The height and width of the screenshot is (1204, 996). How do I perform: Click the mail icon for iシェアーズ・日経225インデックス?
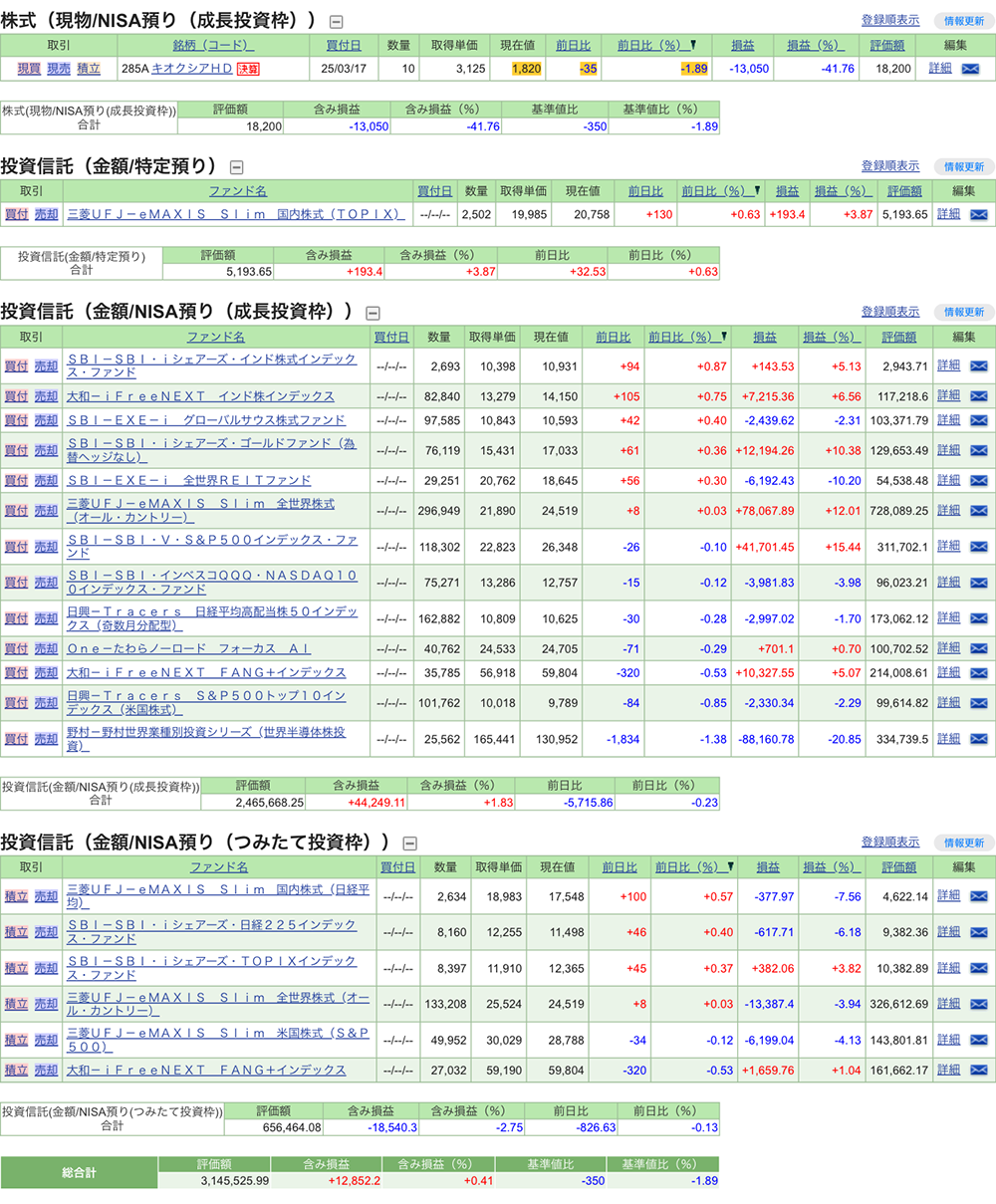[978, 932]
